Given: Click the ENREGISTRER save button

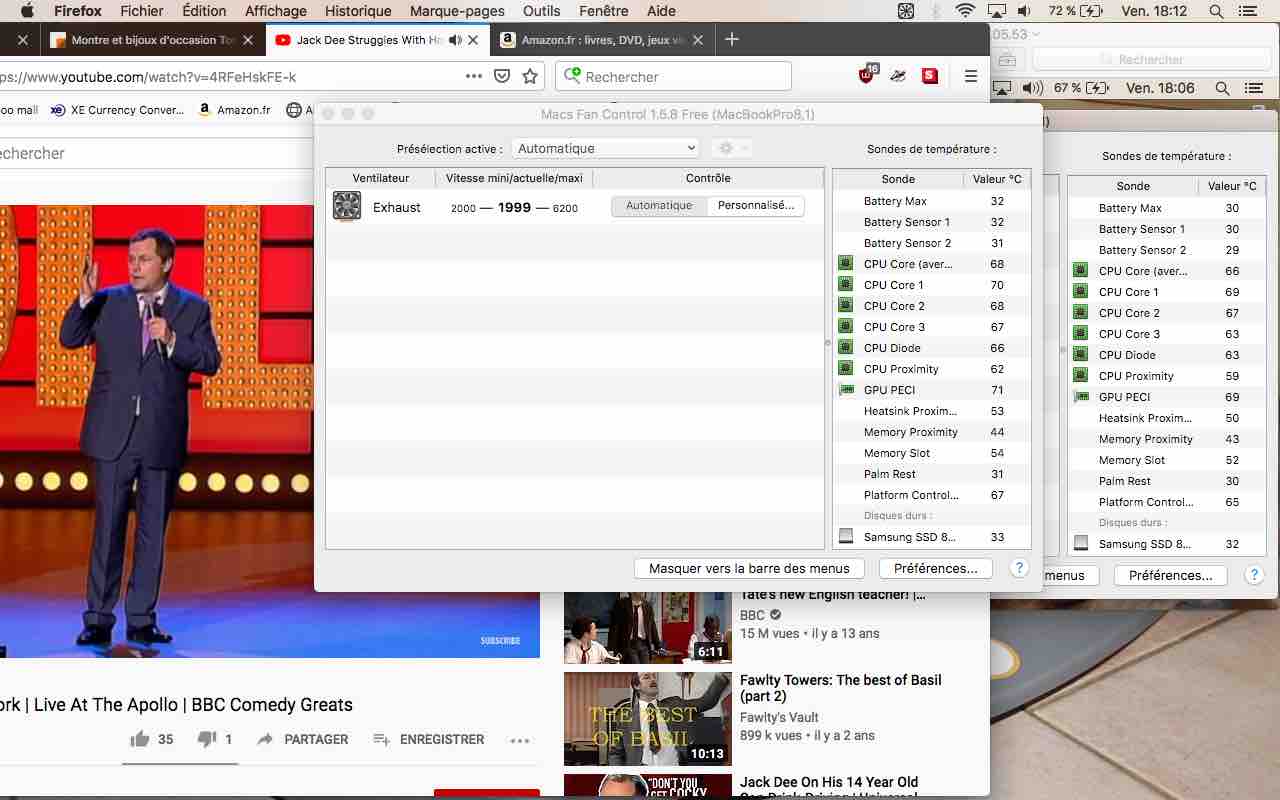Looking at the screenshot, I should point(428,739).
